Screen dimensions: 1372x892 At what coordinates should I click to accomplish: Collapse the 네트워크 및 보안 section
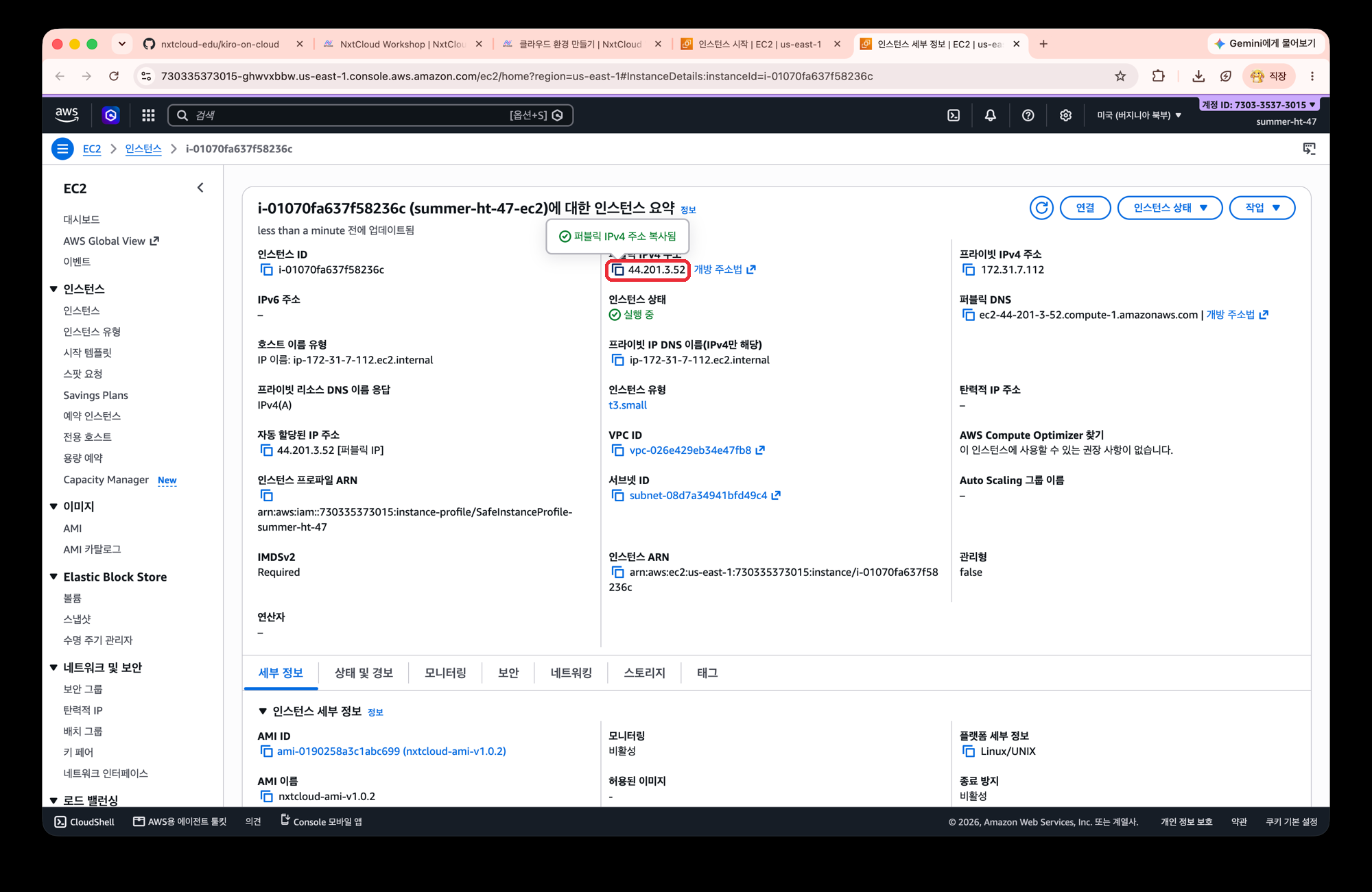tap(54, 668)
